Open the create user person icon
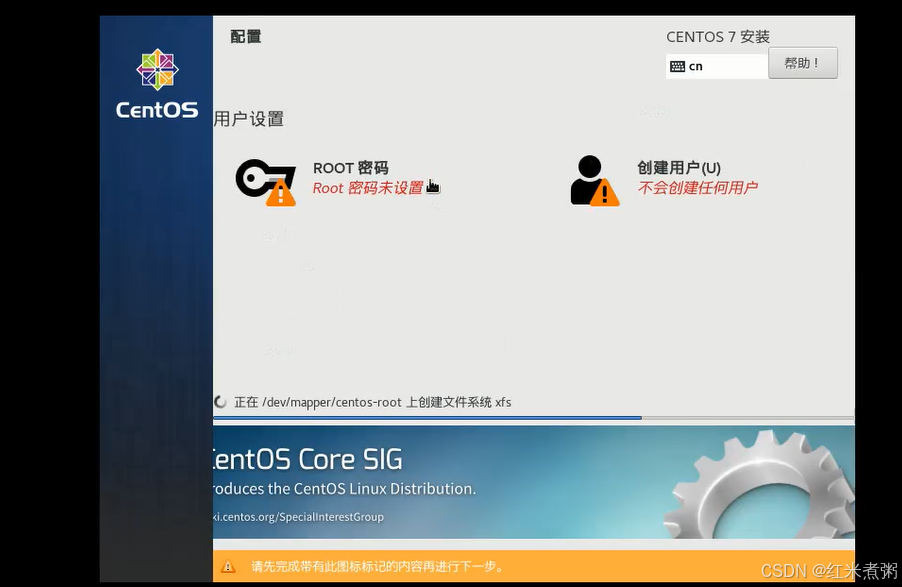The width and height of the screenshot is (902, 587). [595, 181]
